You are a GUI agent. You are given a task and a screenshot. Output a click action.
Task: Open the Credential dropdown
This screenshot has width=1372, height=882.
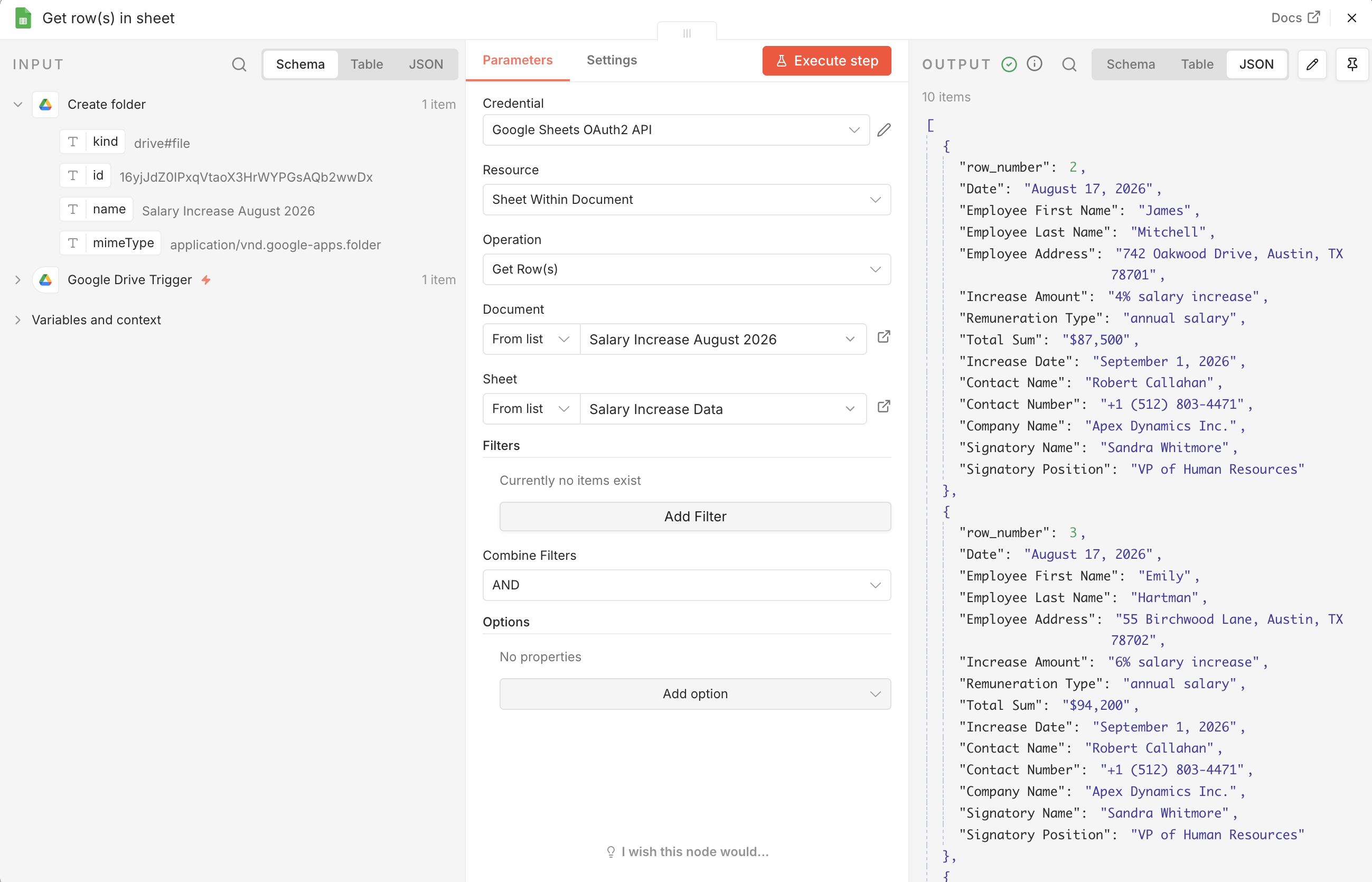coord(675,130)
